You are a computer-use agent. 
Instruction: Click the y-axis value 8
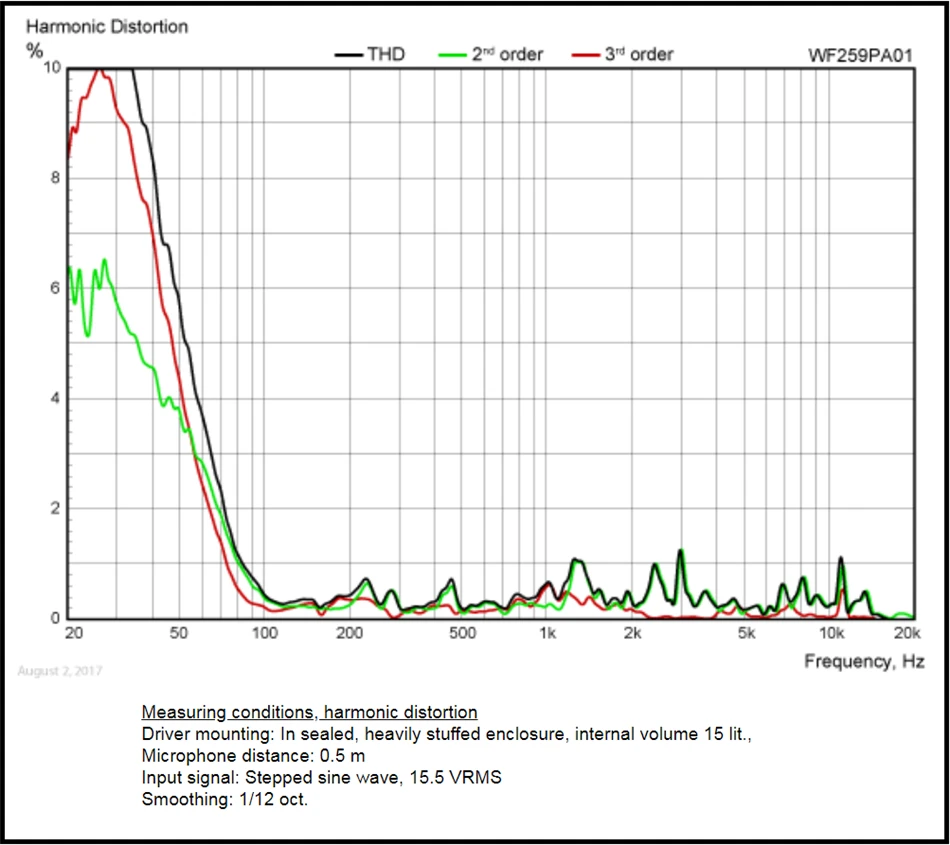tap(56, 178)
